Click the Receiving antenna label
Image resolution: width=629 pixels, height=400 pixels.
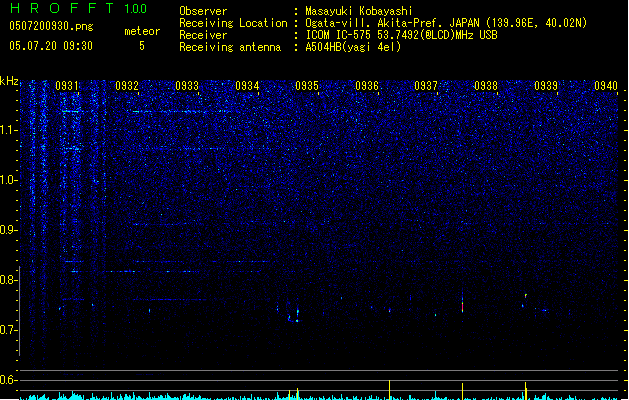[x=230, y=47]
